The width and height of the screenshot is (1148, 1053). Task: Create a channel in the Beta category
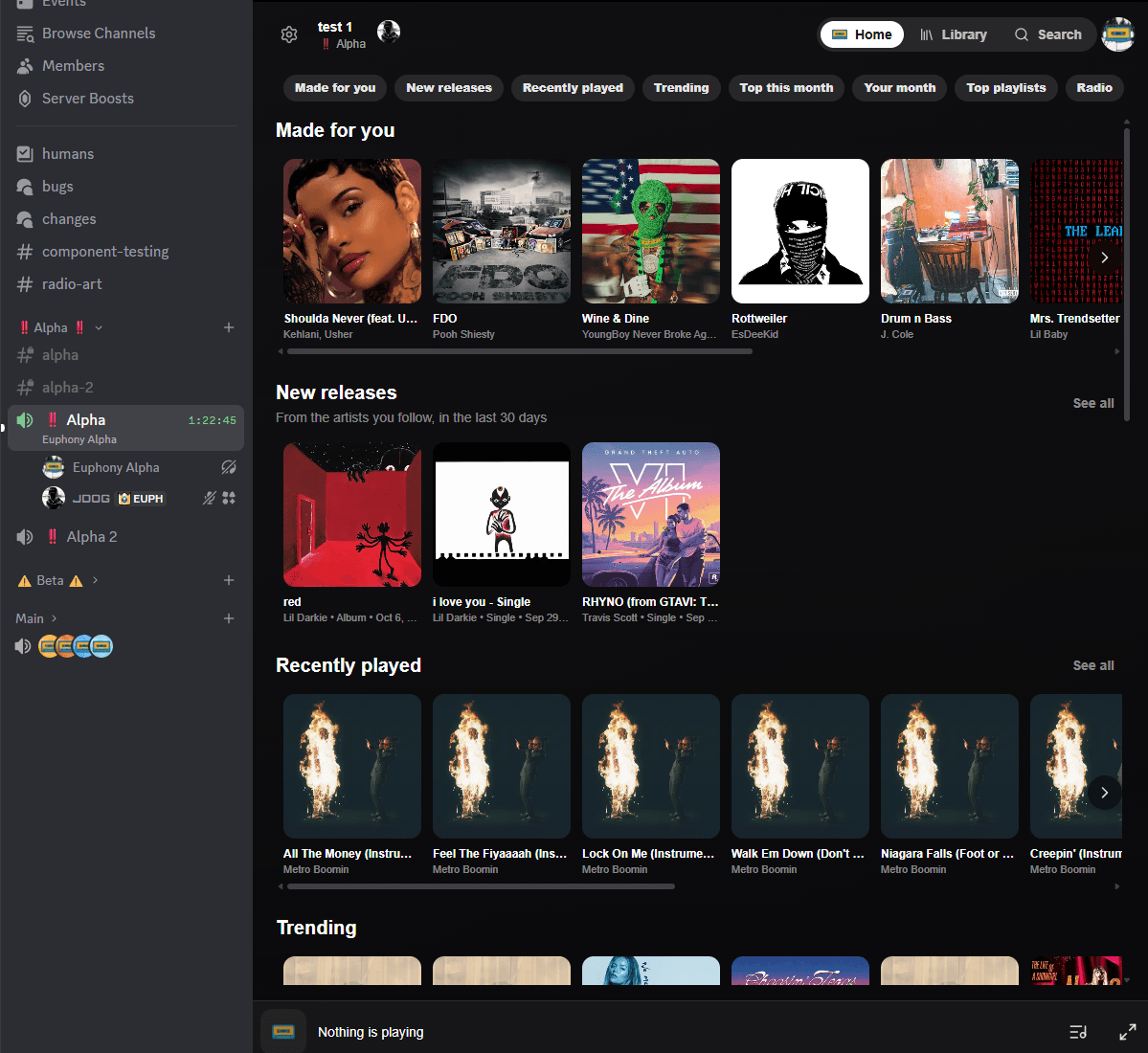click(x=229, y=580)
